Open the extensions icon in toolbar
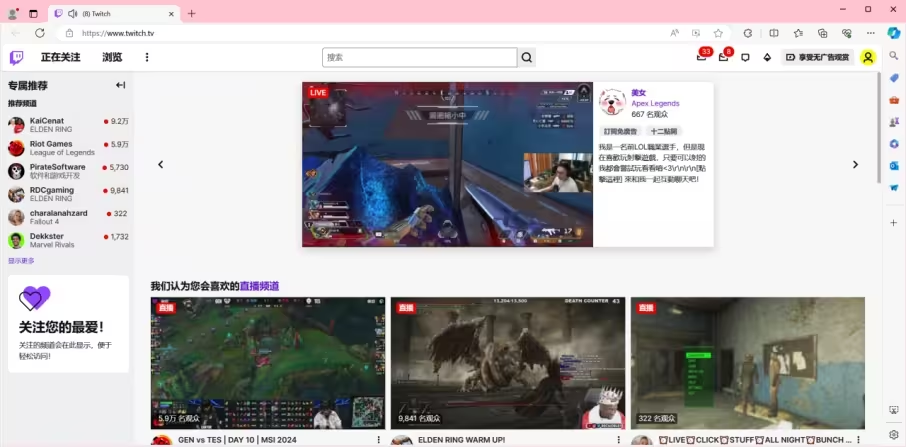 point(748,33)
